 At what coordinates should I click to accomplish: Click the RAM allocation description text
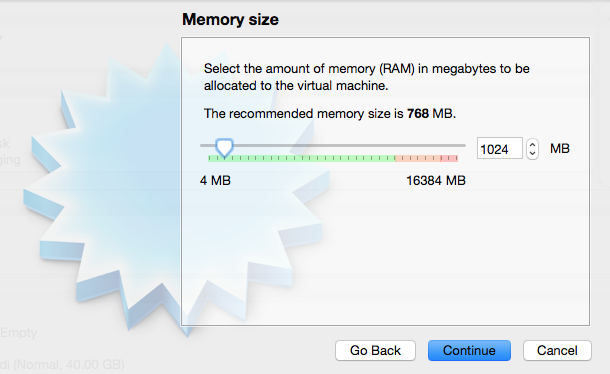pos(366,77)
